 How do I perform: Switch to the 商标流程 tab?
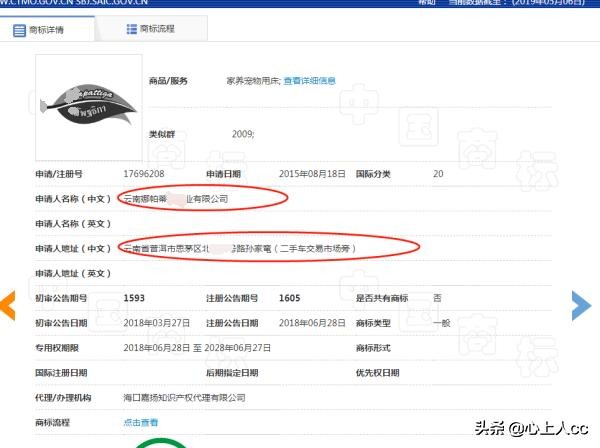151,29
